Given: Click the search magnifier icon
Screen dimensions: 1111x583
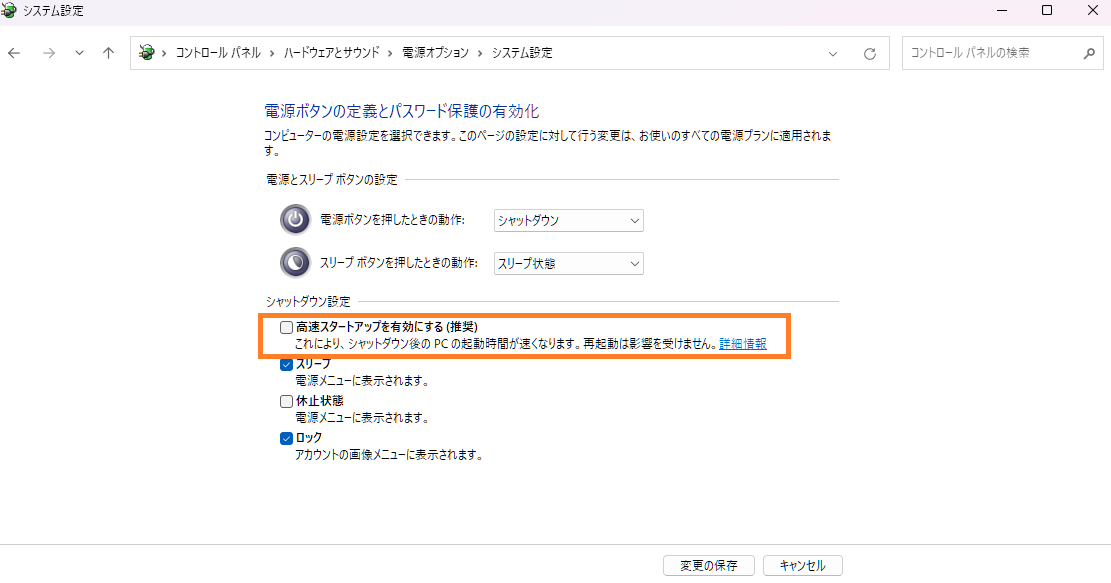Looking at the screenshot, I should (x=1089, y=53).
